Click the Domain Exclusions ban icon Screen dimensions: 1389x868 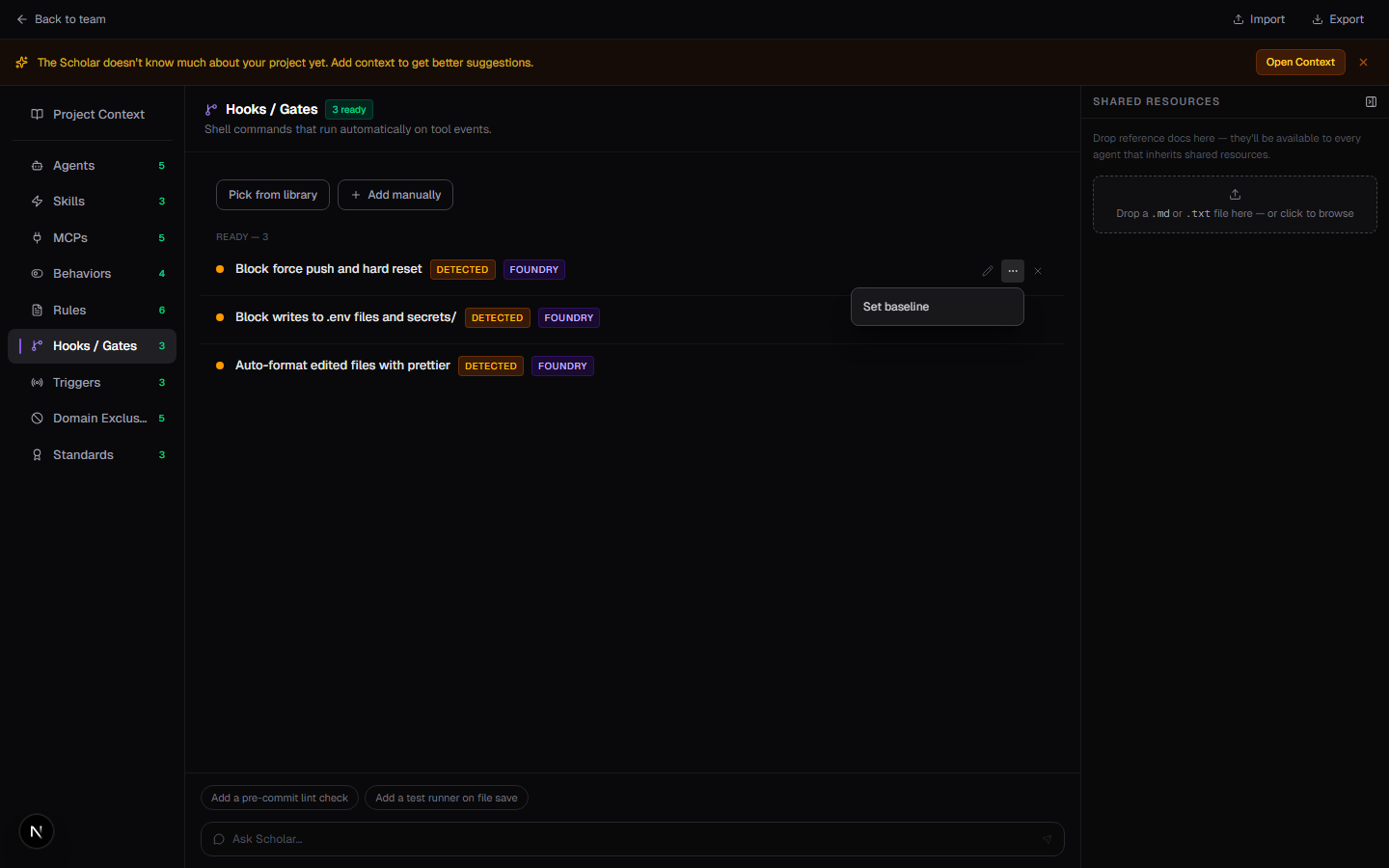pyautogui.click(x=37, y=419)
